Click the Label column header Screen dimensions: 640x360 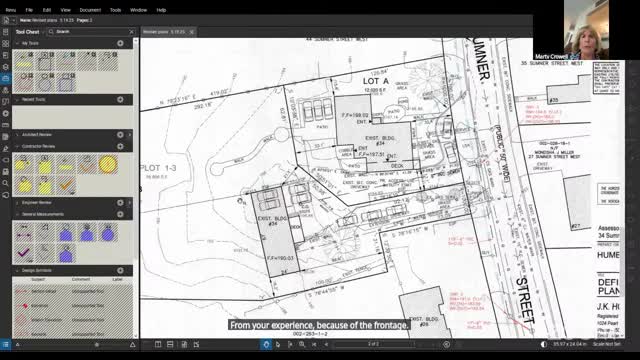(x=118, y=280)
